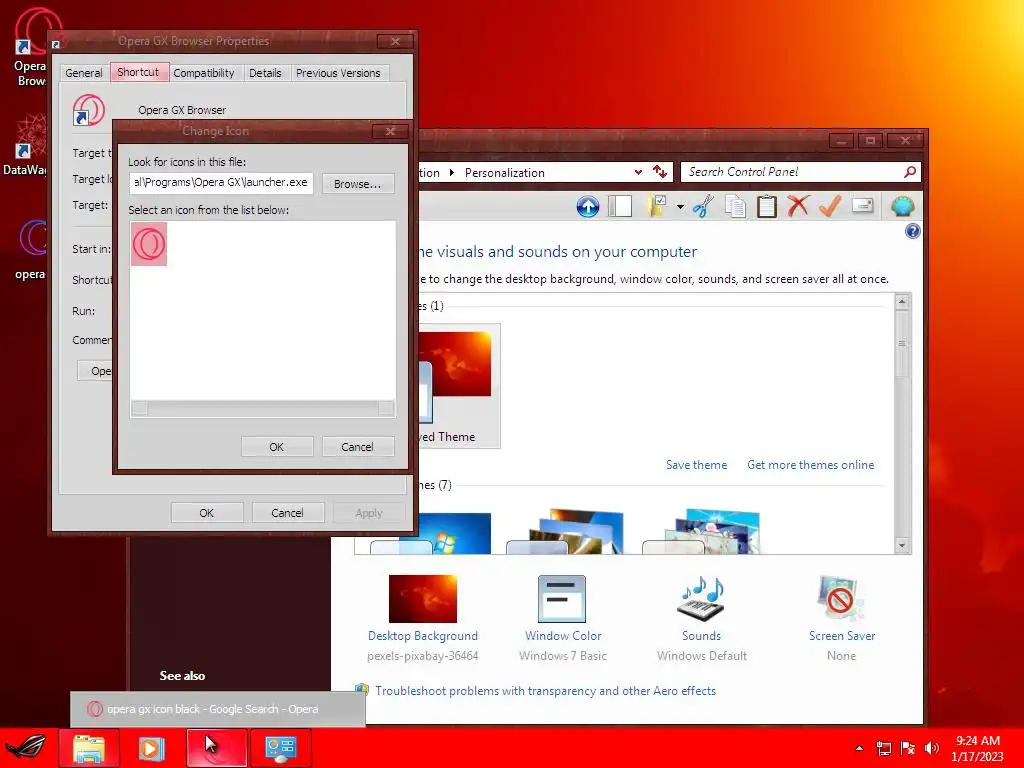Refresh the Personalization address bar

tap(660, 172)
